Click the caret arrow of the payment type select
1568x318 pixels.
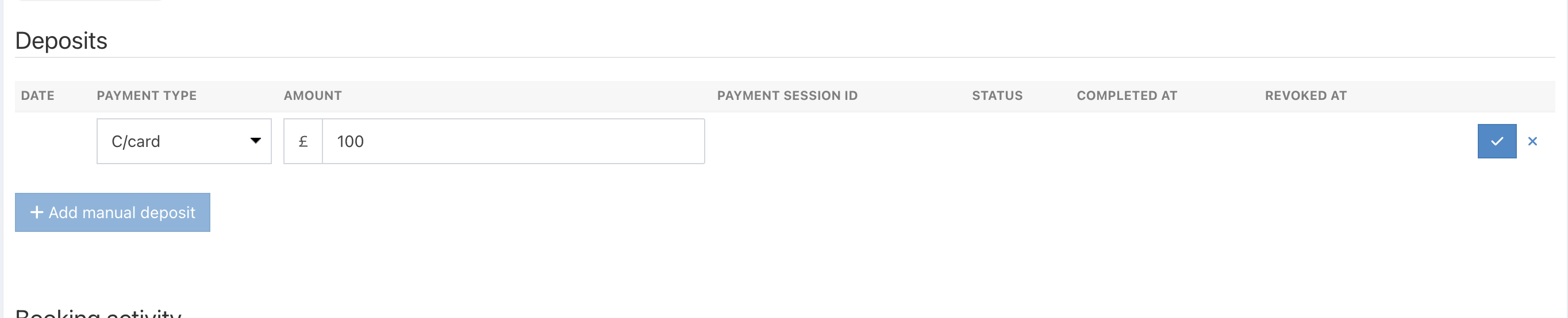(x=256, y=141)
